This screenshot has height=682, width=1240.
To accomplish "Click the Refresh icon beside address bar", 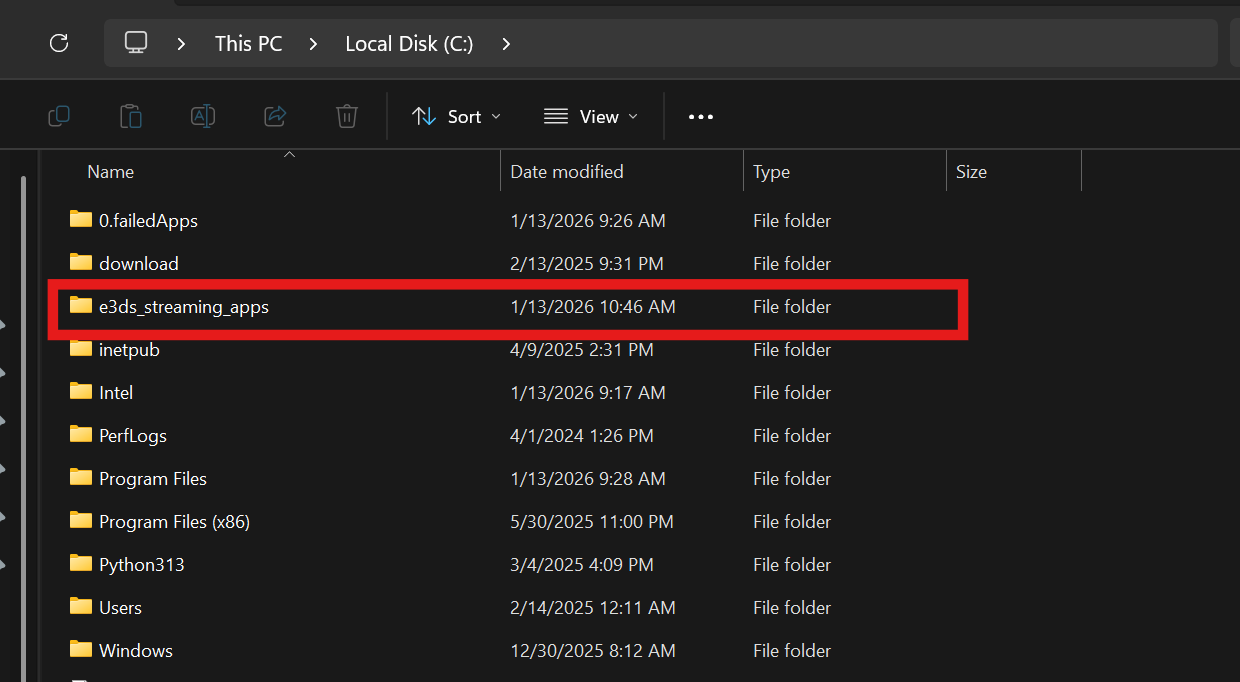I will click(x=59, y=43).
